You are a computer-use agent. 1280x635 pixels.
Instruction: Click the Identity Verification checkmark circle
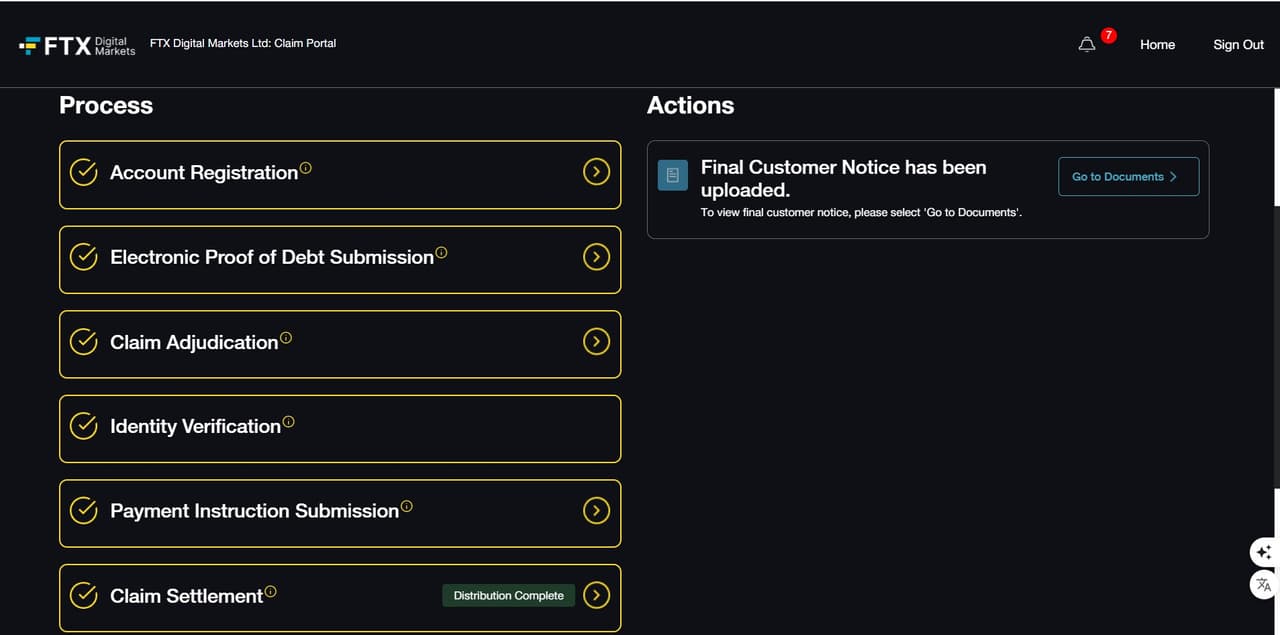(84, 426)
